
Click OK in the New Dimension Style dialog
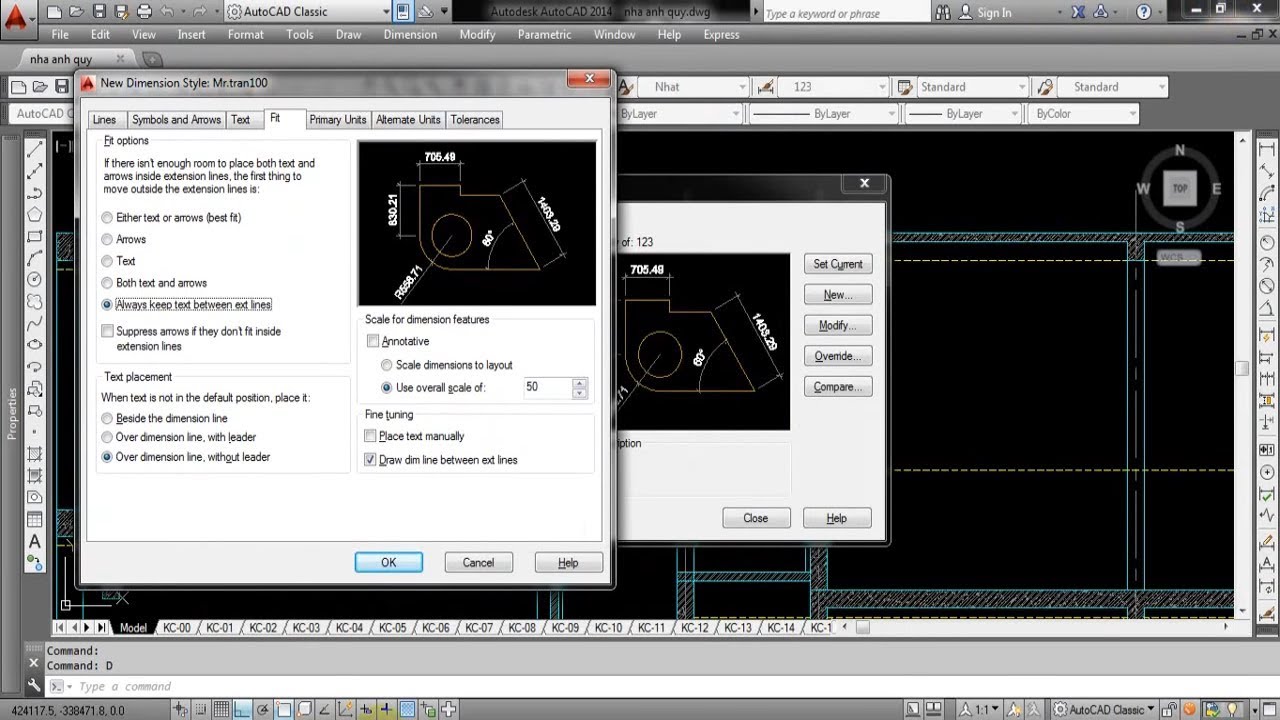[389, 563]
